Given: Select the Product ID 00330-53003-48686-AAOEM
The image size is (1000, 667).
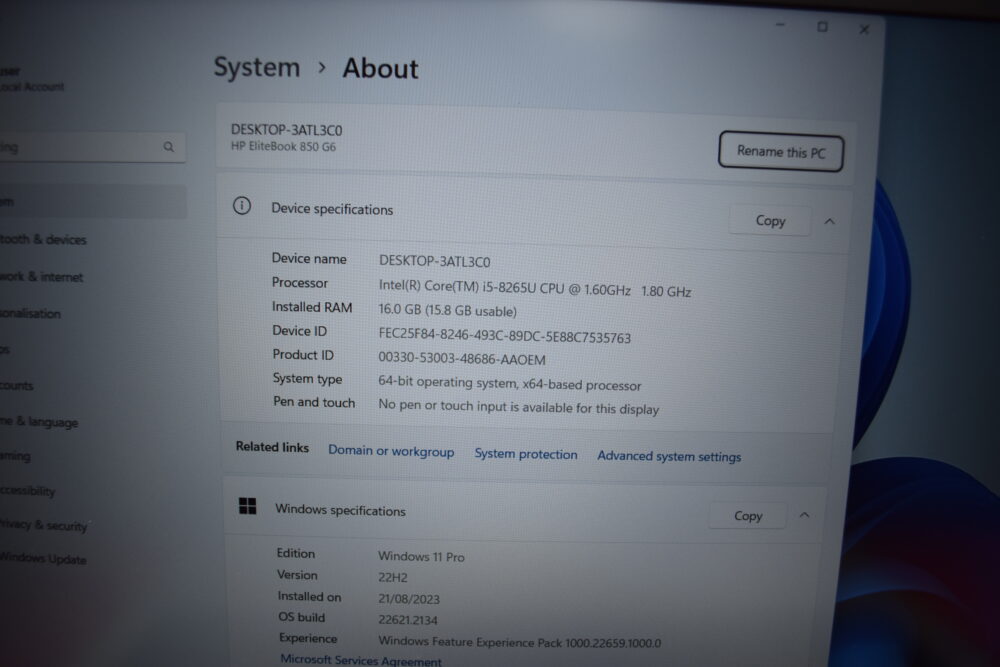Looking at the screenshot, I should [x=462, y=358].
